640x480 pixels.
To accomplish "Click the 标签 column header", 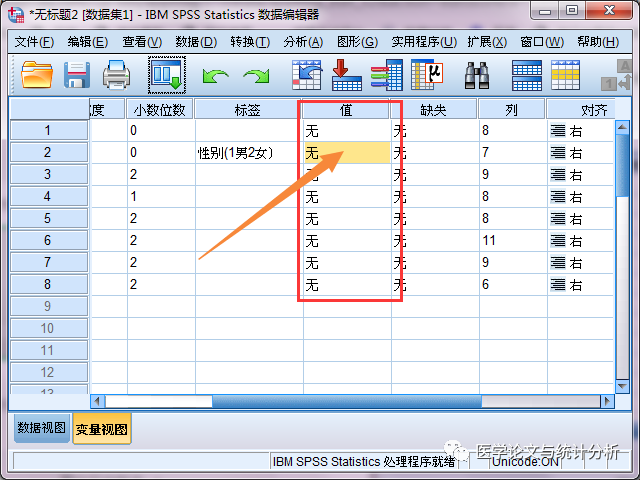I will tap(247, 109).
